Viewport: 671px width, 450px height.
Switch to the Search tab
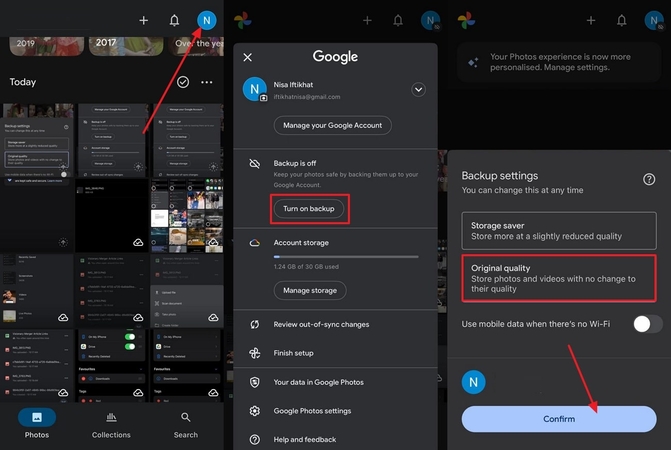(185, 423)
